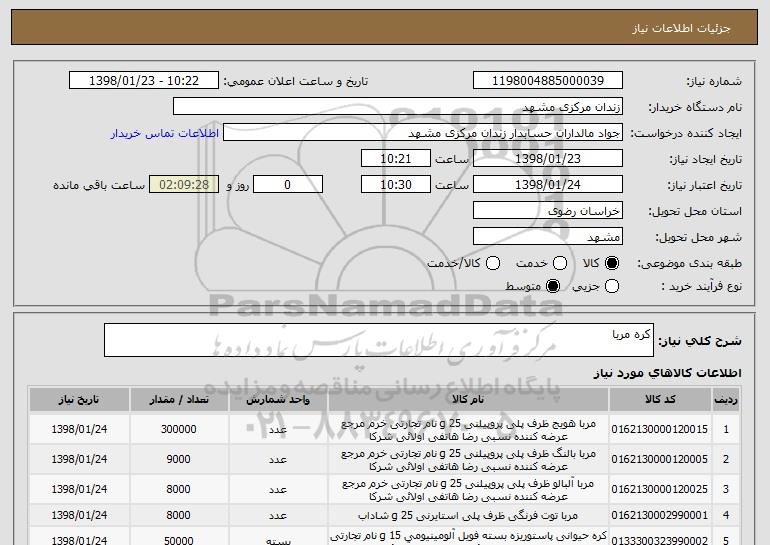Click quantity 8000 in the آلبالو row

178,489
